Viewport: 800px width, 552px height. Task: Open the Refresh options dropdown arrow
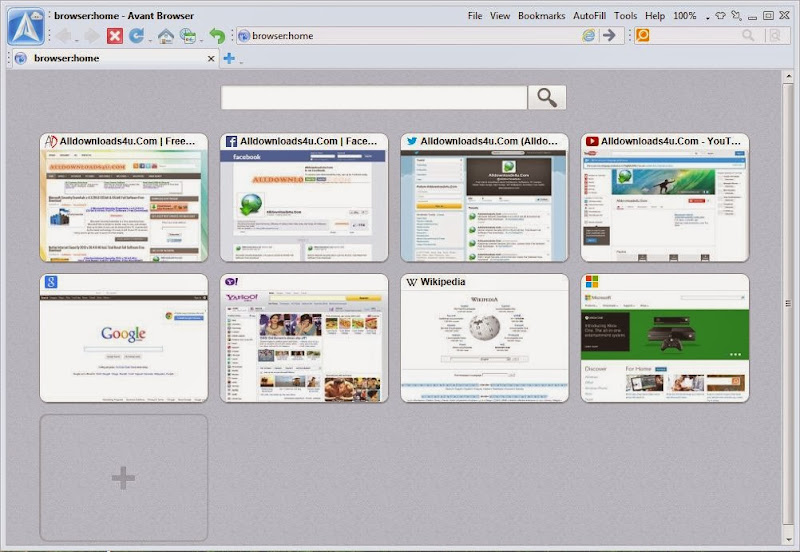pos(149,40)
